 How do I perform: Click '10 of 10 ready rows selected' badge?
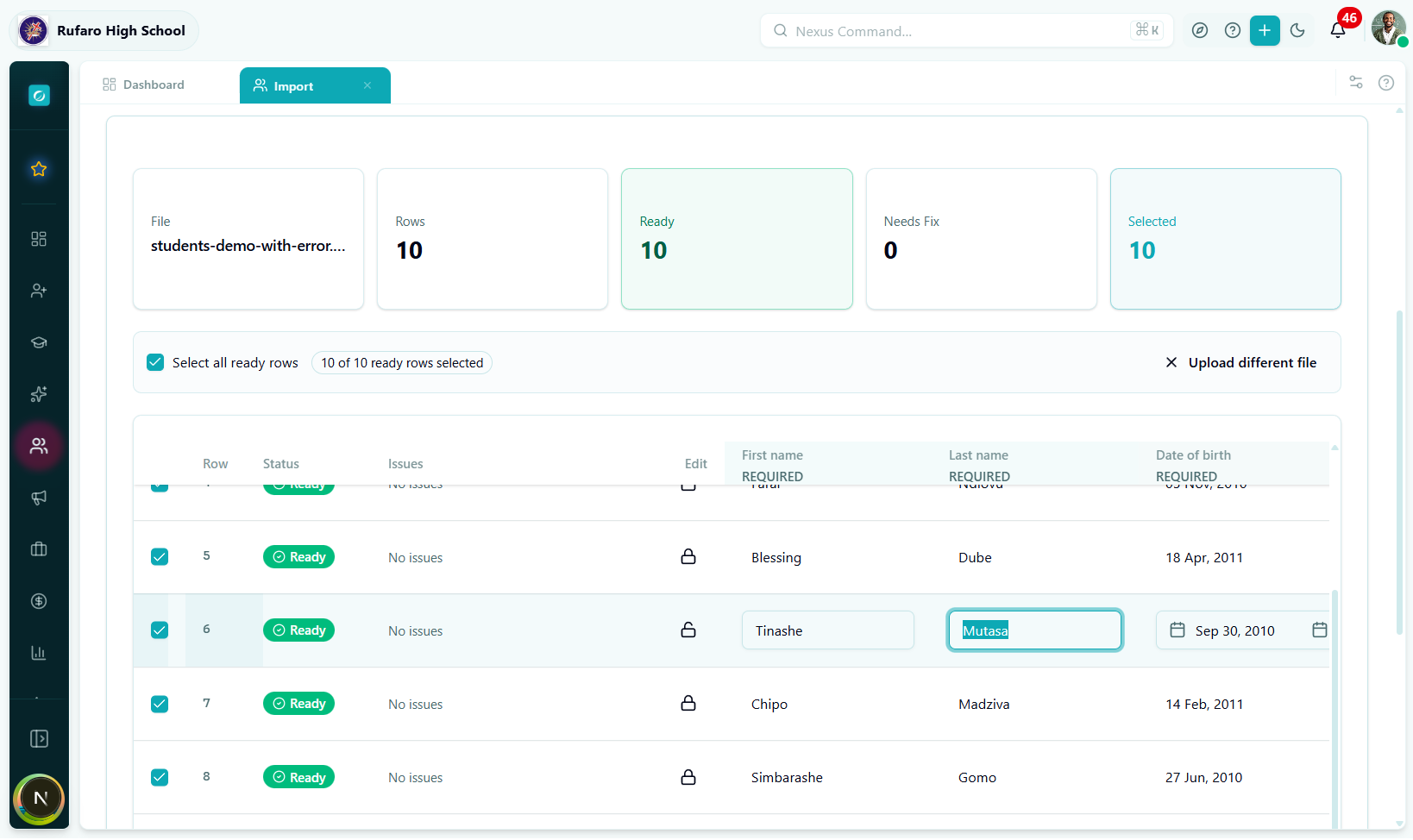coord(402,362)
